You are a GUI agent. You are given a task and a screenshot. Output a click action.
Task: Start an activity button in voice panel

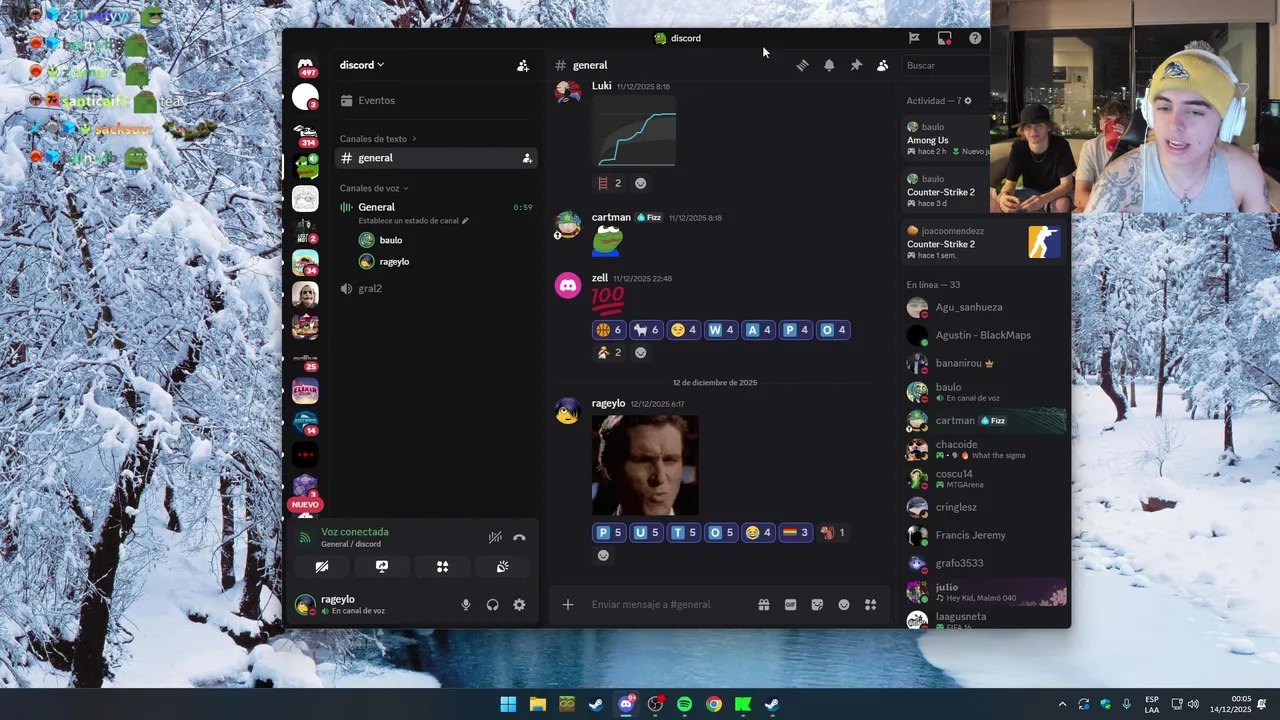pyautogui.click(x=442, y=566)
